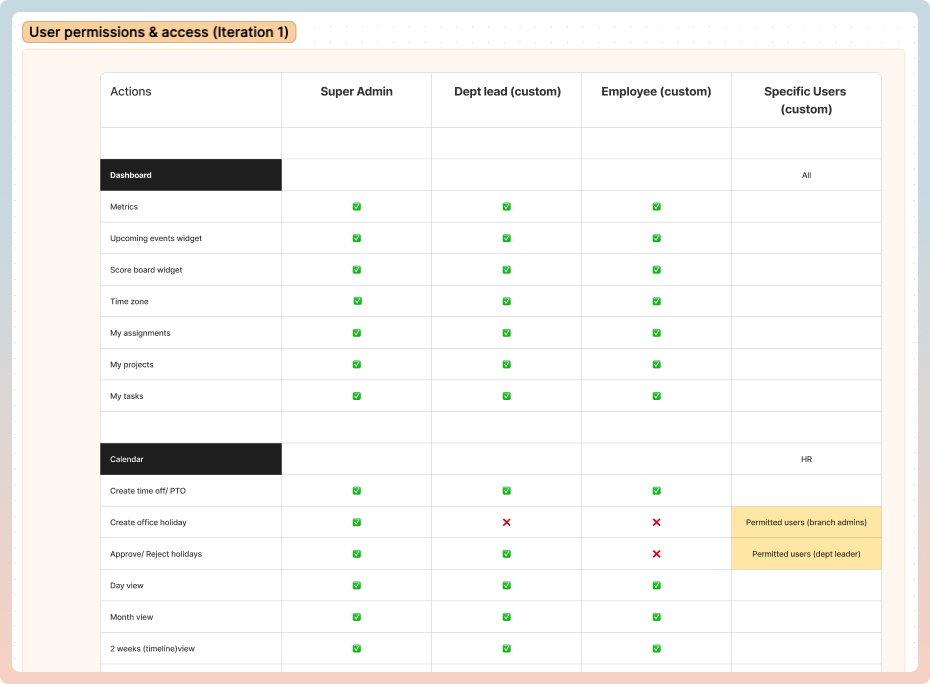
Task: Click Dept lead checkmark for My tasks
Action: click(x=507, y=396)
